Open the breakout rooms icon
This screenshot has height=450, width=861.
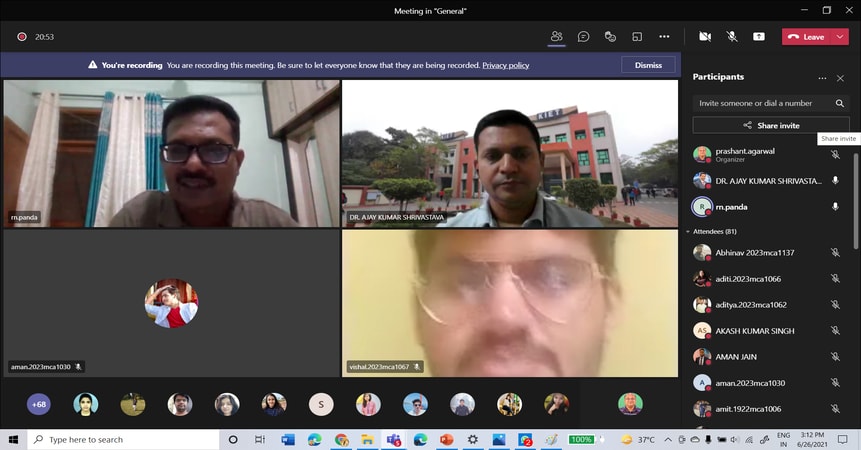point(637,37)
